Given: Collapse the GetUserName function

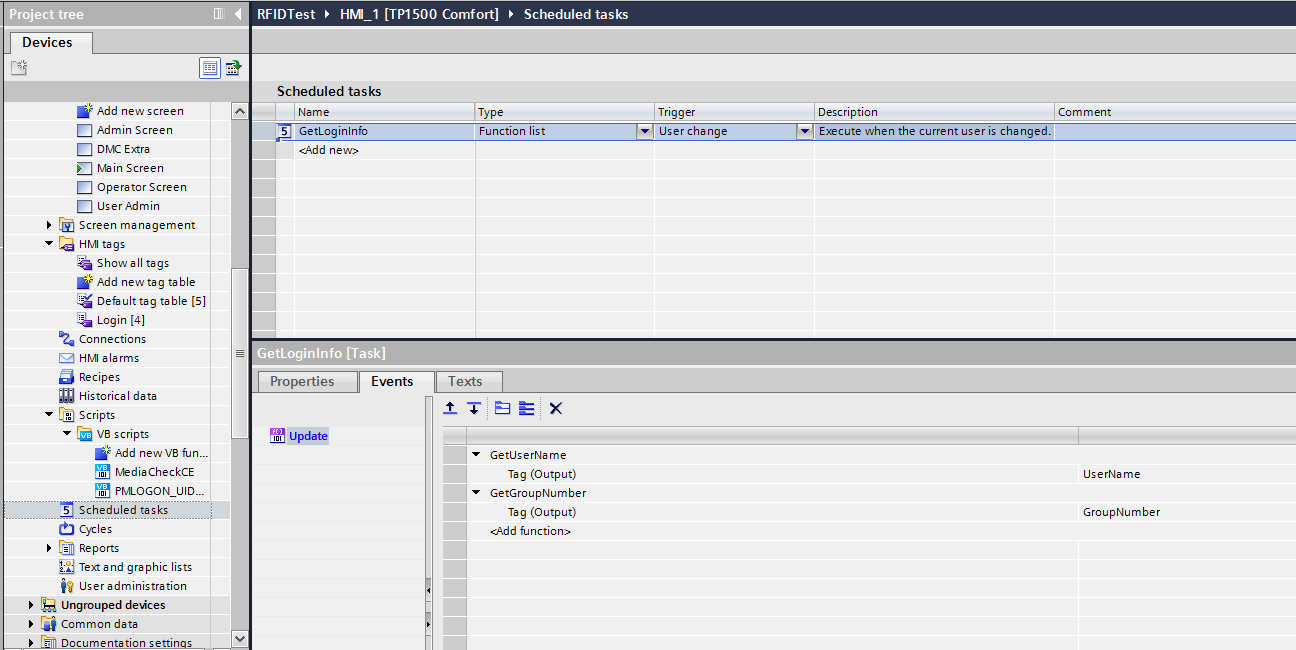Looking at the screenshot, I should [x=476, y=455].
